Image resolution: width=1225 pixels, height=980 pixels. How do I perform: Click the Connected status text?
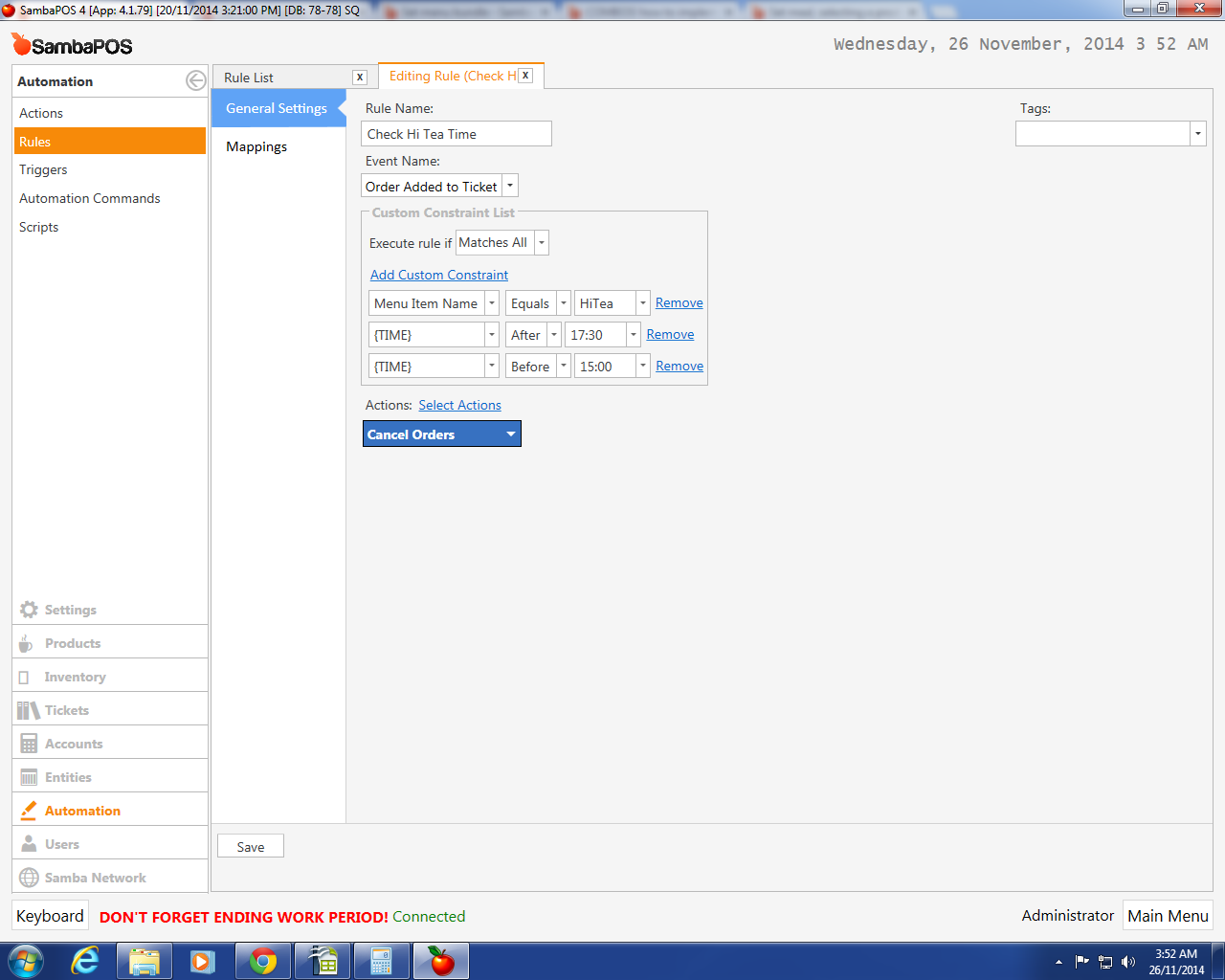pos(429,917)
